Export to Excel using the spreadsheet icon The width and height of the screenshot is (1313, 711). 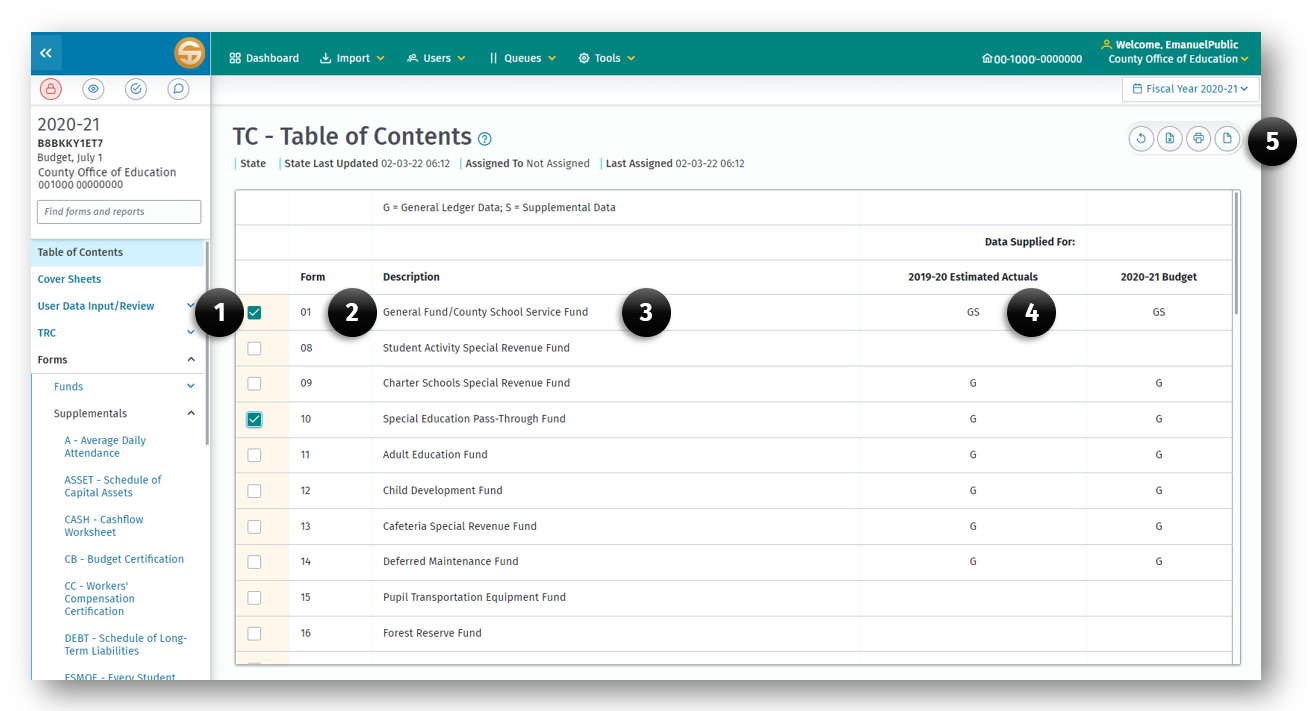[x=1169, y=138]
